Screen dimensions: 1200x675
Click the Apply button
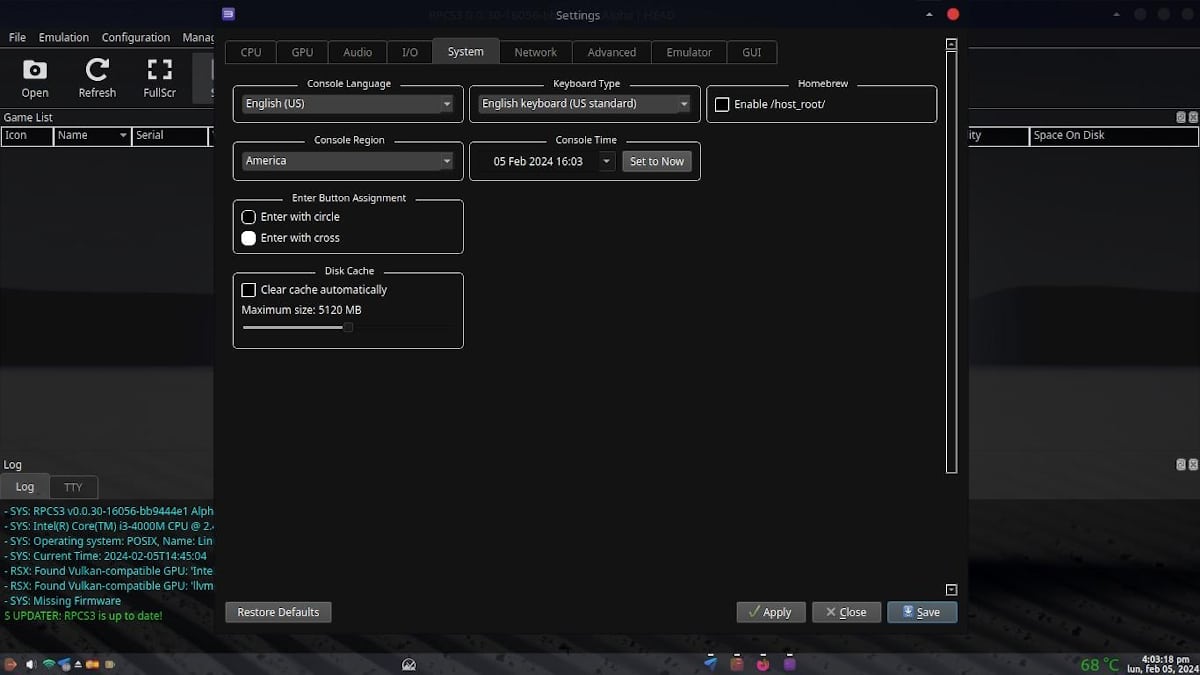click(x=769, y=612)
